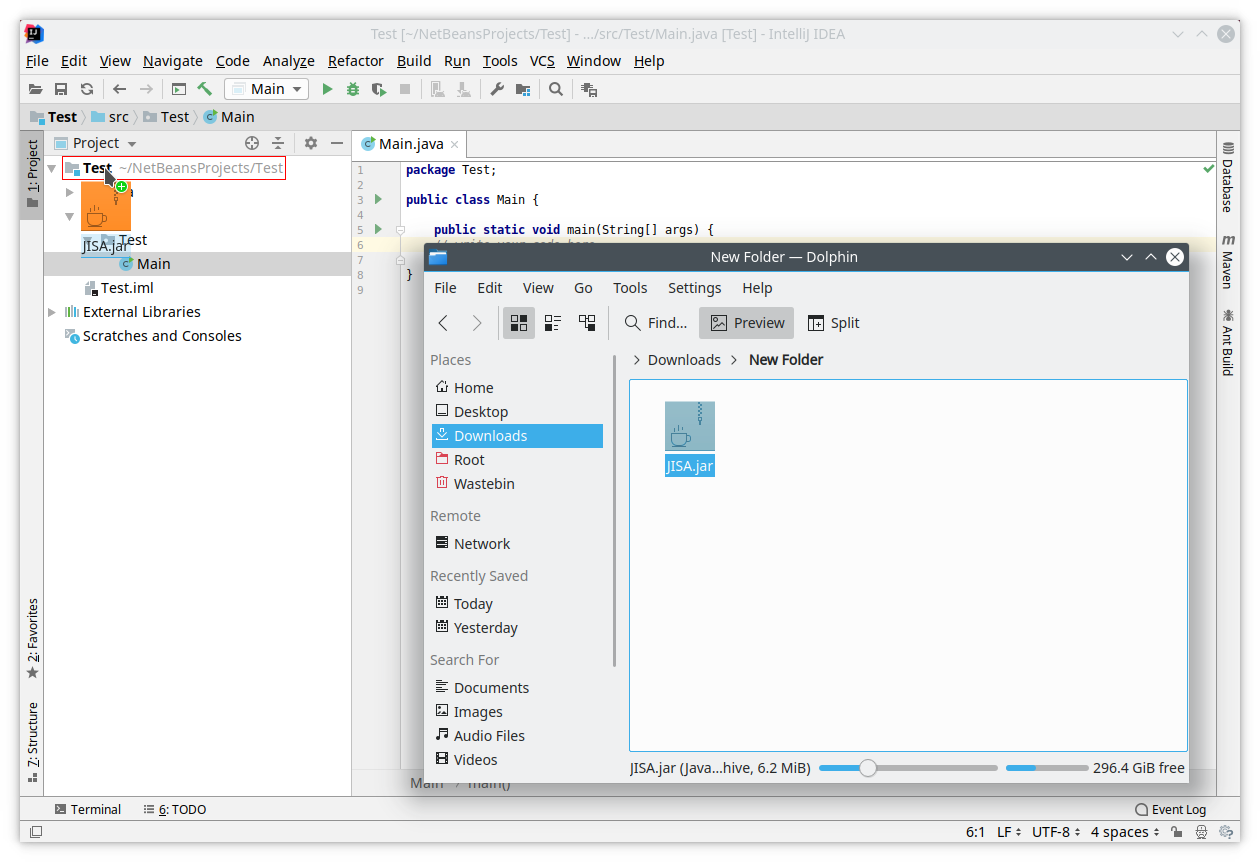
Task: Collapse the Test project root node arrow
Action: coord(51,168)
